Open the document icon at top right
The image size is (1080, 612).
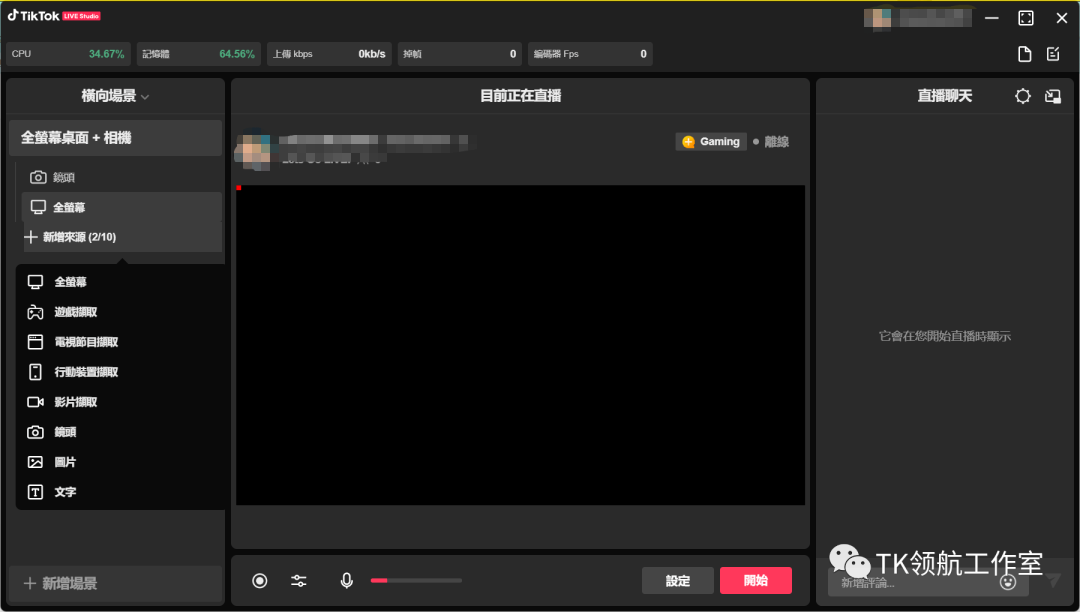click(1024, 54)
